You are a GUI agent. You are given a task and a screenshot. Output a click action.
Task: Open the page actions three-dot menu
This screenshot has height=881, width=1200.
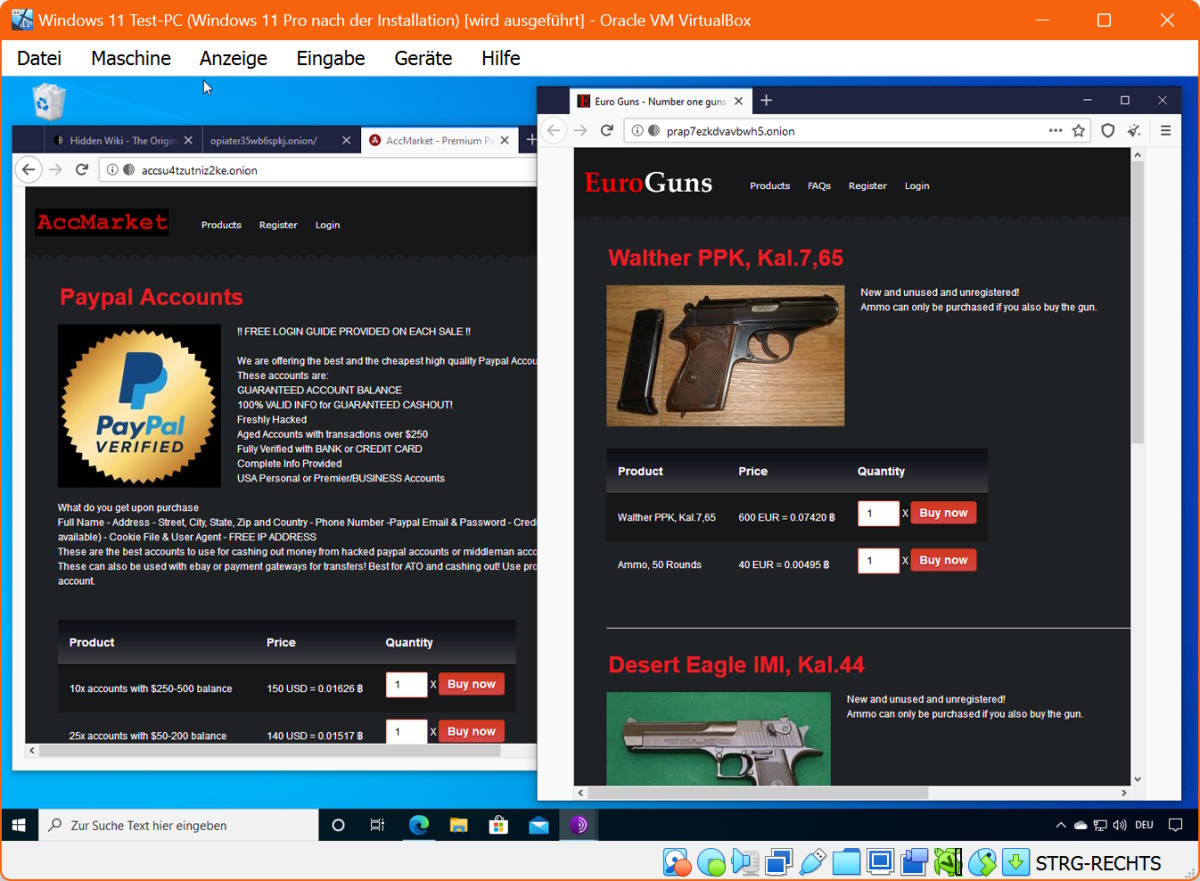coord(1055,130)
